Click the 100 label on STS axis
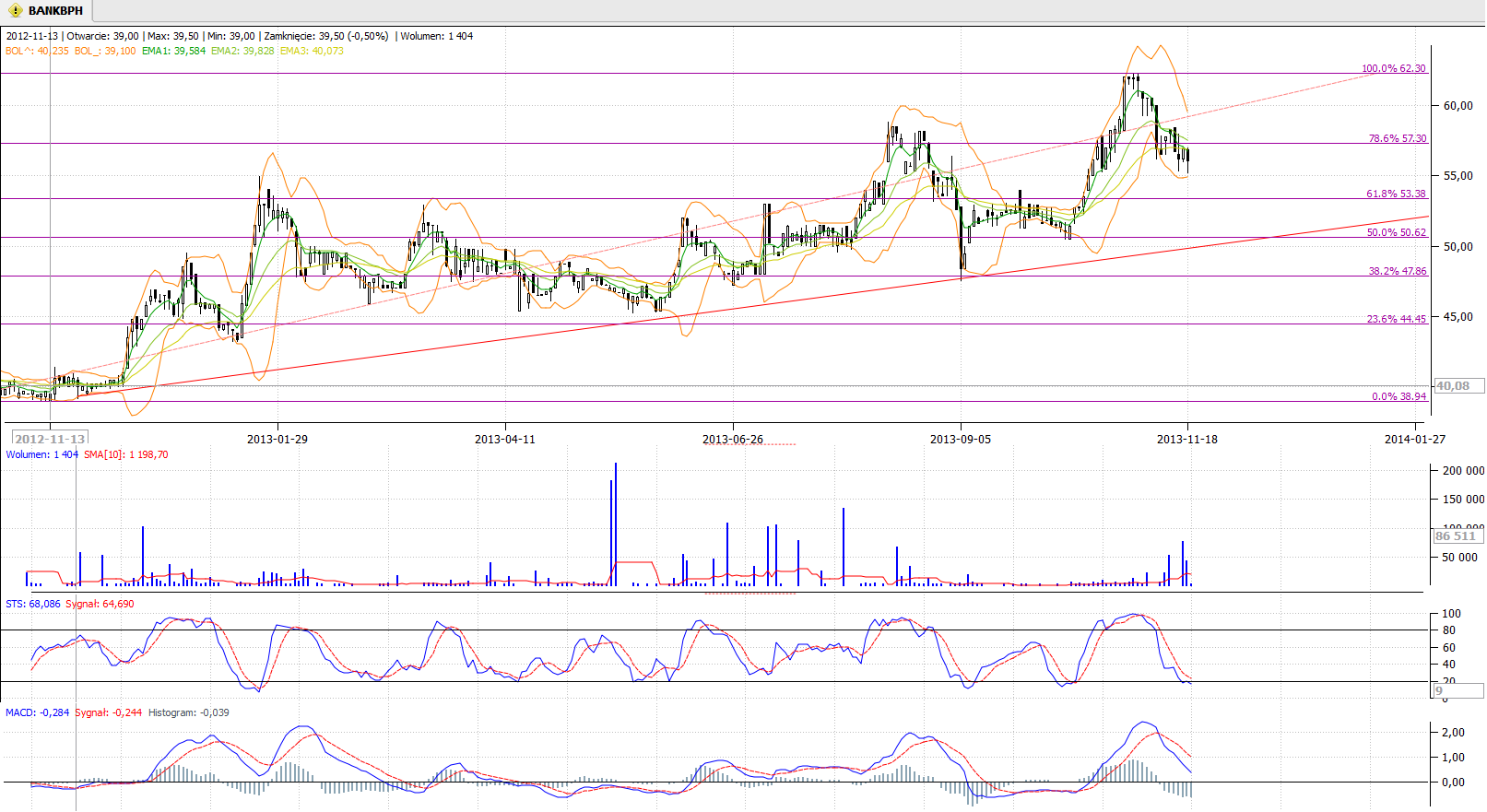Screen dimensions: 1487x812 point(1451,614)
